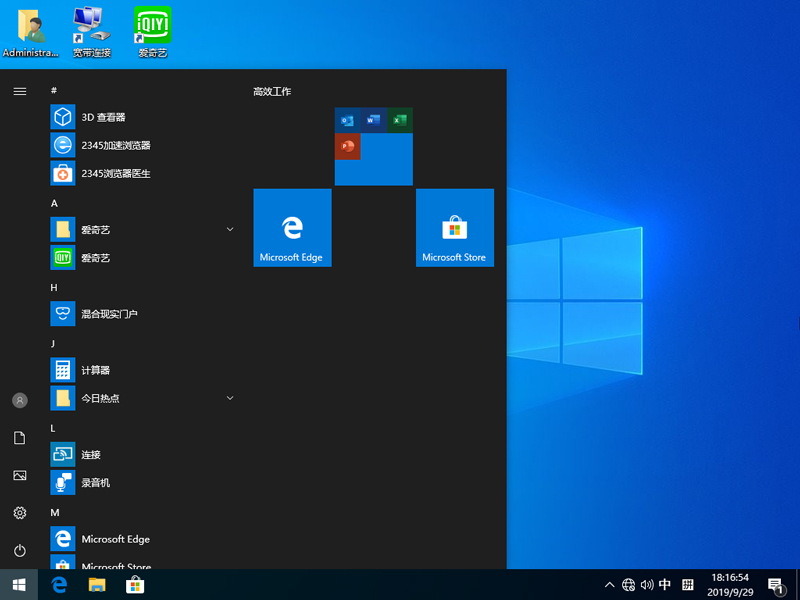Open the Microsoft Edge tile
The width and height of the screenshot is (800, 600).
292,227
